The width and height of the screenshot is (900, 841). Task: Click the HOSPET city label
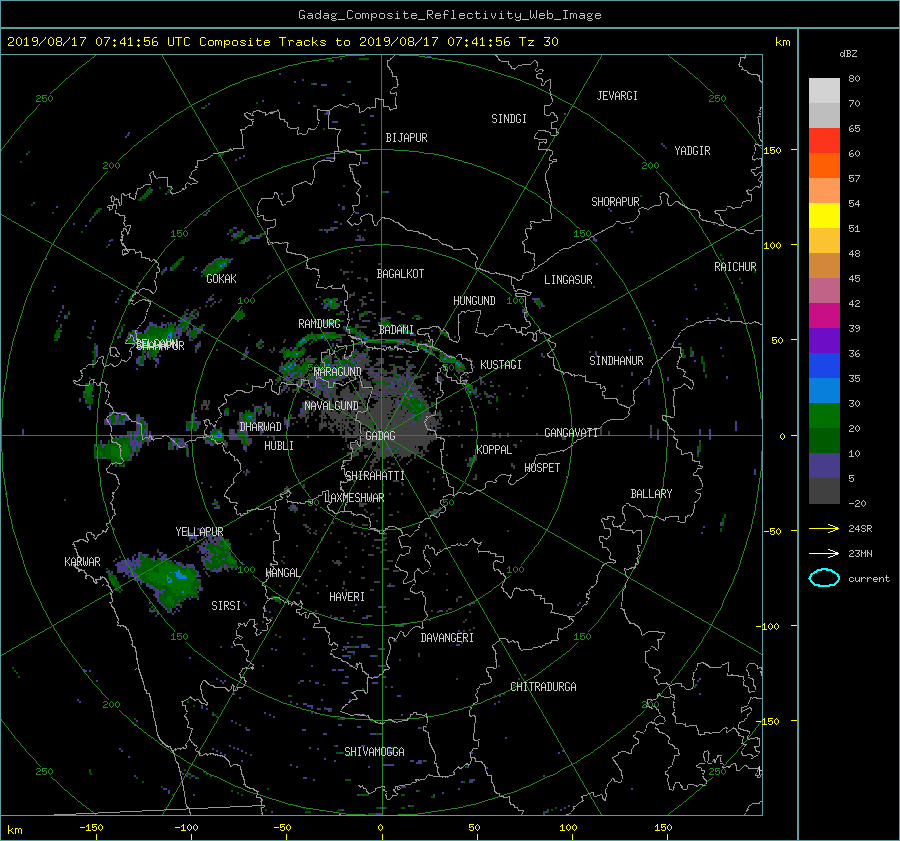pos(542,468)
